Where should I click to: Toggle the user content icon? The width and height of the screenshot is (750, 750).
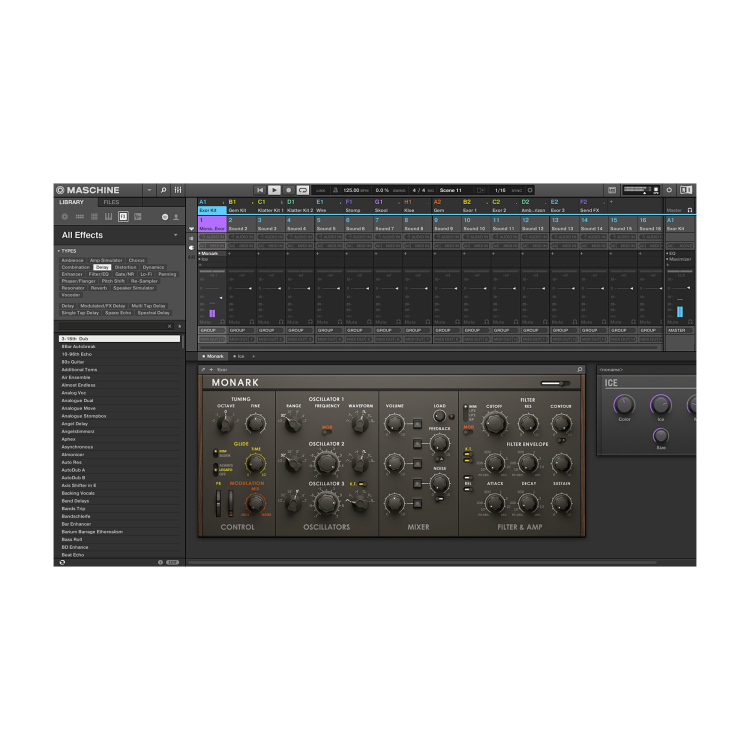click(176, 217)
